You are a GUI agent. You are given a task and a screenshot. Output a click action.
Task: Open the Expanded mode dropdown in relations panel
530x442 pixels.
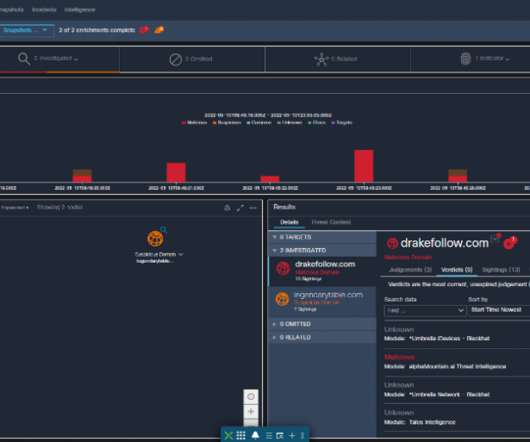[x=15, y=207]
